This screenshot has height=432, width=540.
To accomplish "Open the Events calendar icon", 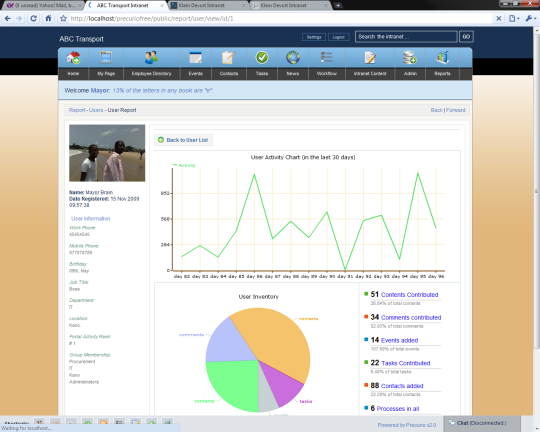I will point(195,58).
